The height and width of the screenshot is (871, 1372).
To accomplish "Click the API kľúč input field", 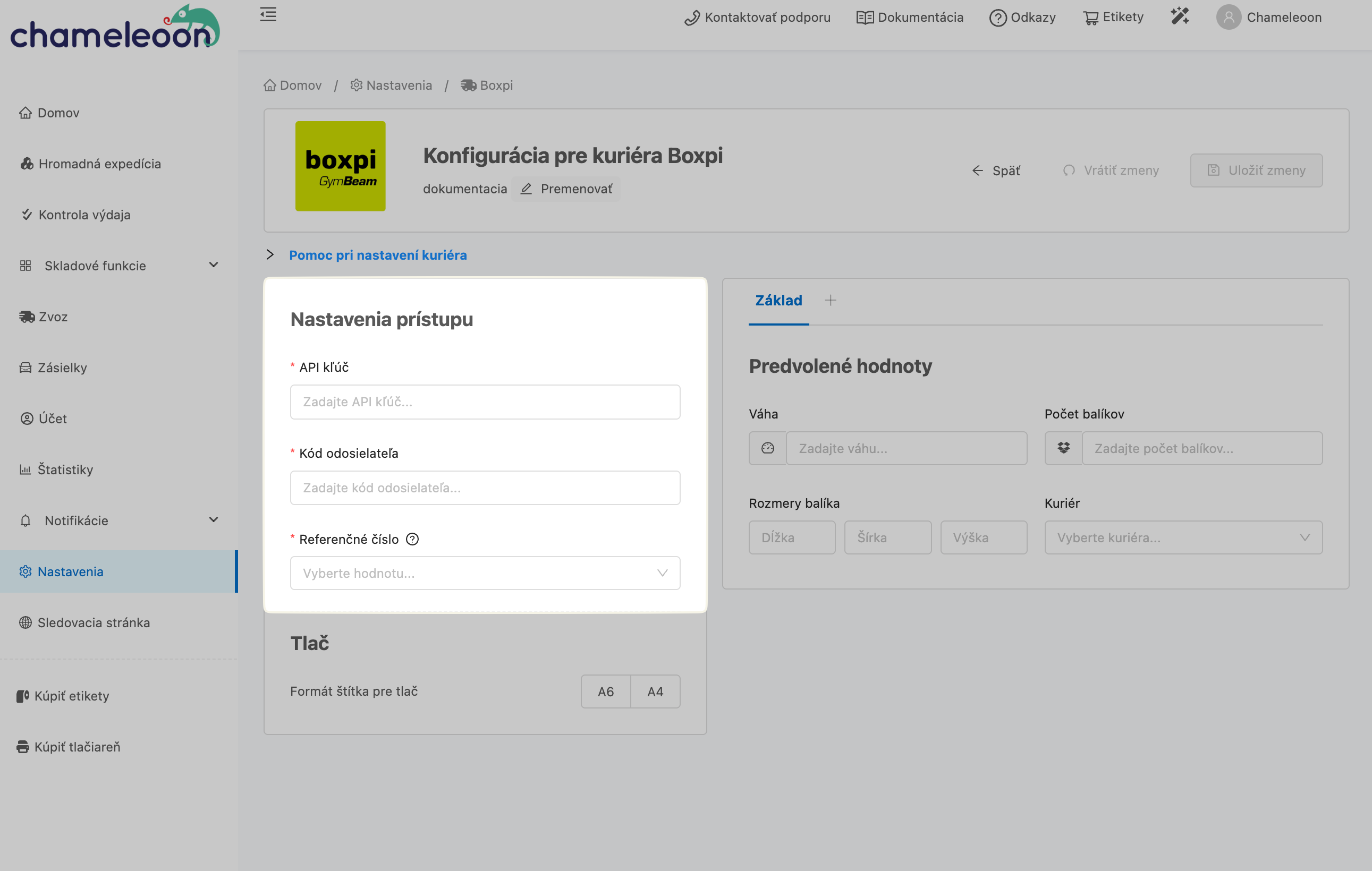I will tap(485, 402).
